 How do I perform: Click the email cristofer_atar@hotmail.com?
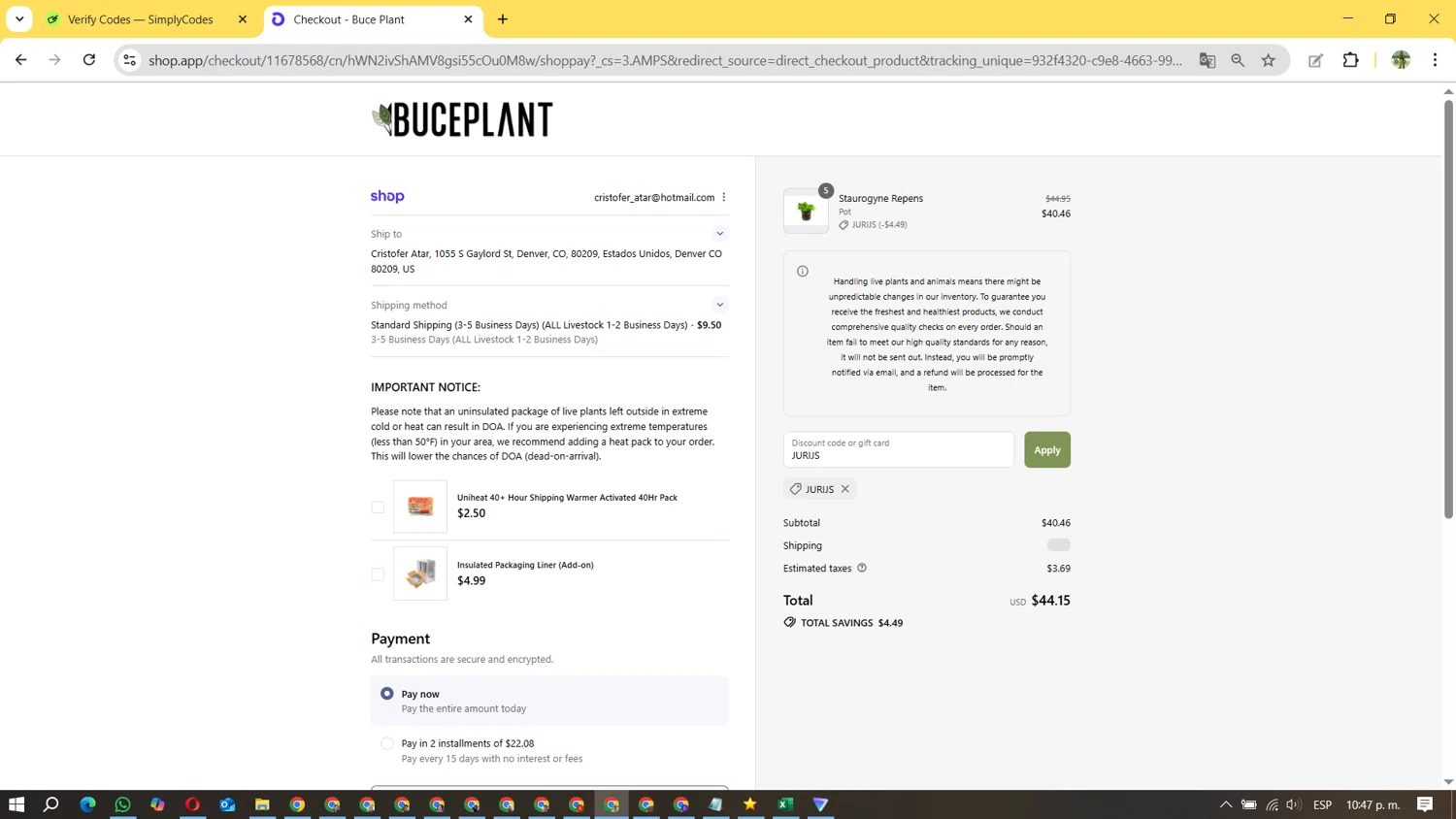[x=654, y=197]
